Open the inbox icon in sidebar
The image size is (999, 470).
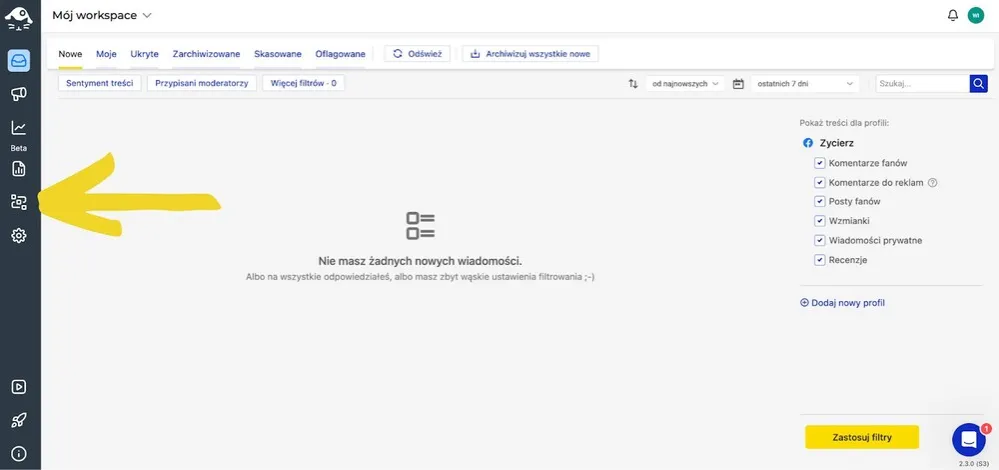point(18,61)
